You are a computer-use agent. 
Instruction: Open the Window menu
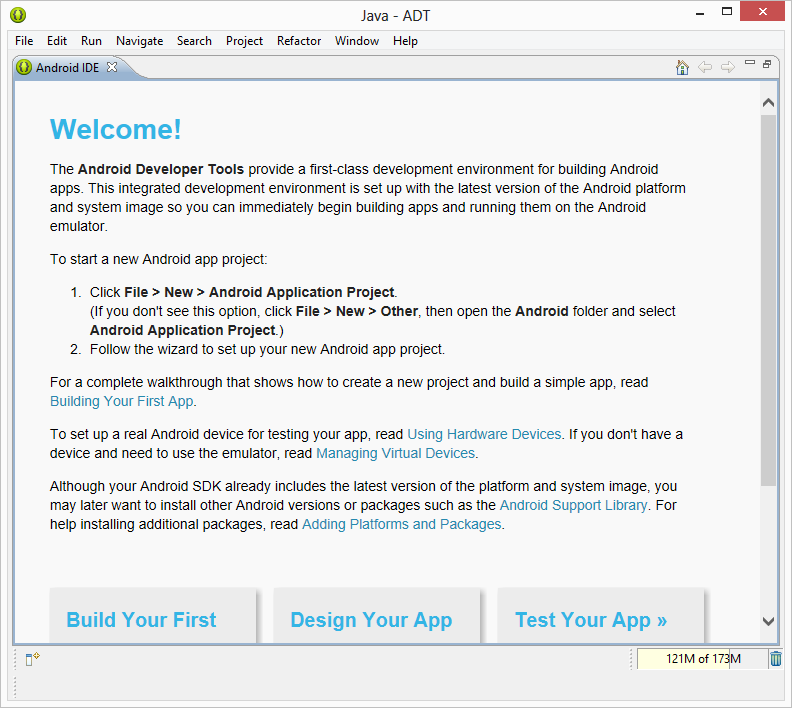click(357, 41)
